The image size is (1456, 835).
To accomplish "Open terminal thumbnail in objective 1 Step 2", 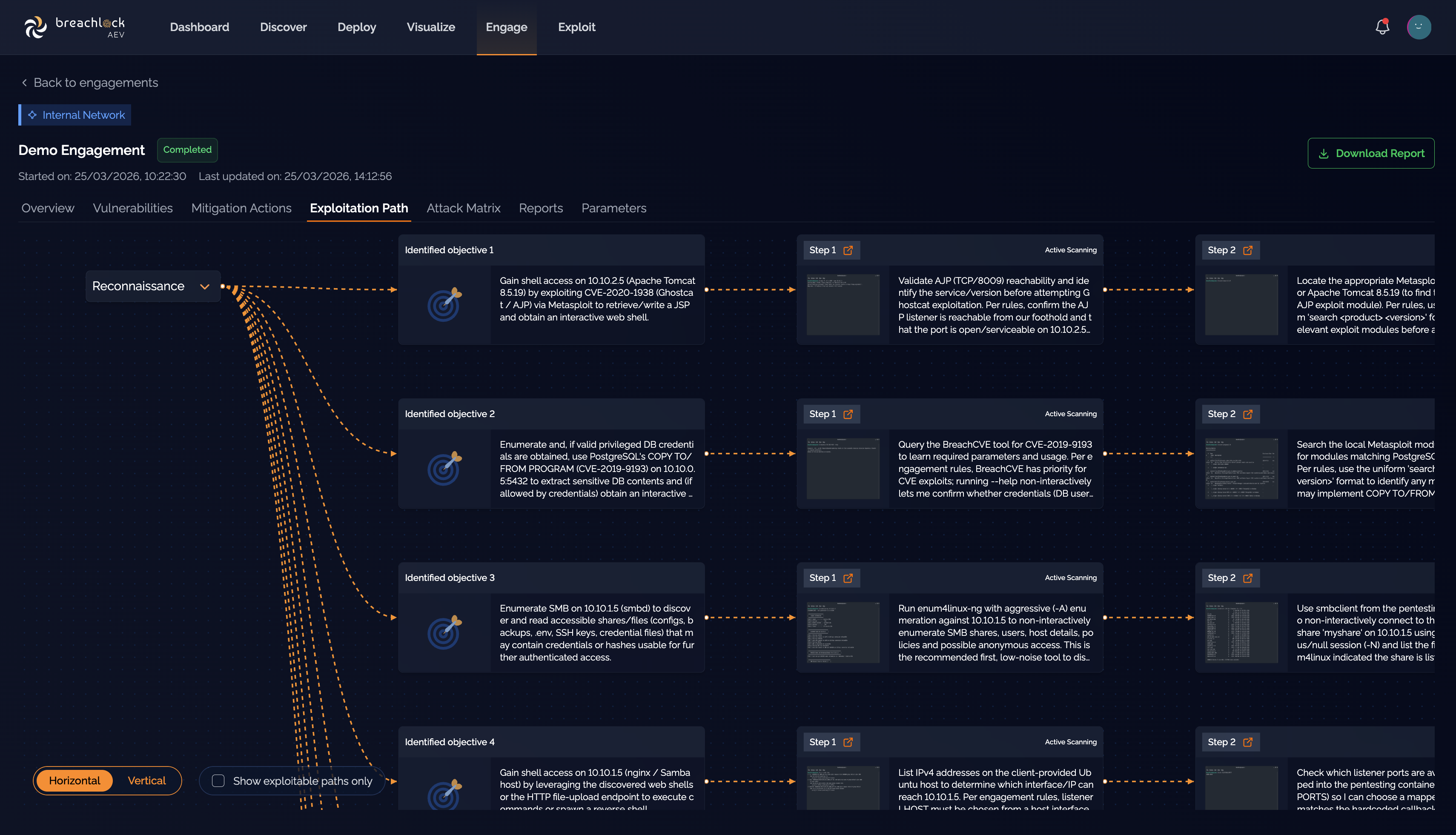I will [1241, 305].
